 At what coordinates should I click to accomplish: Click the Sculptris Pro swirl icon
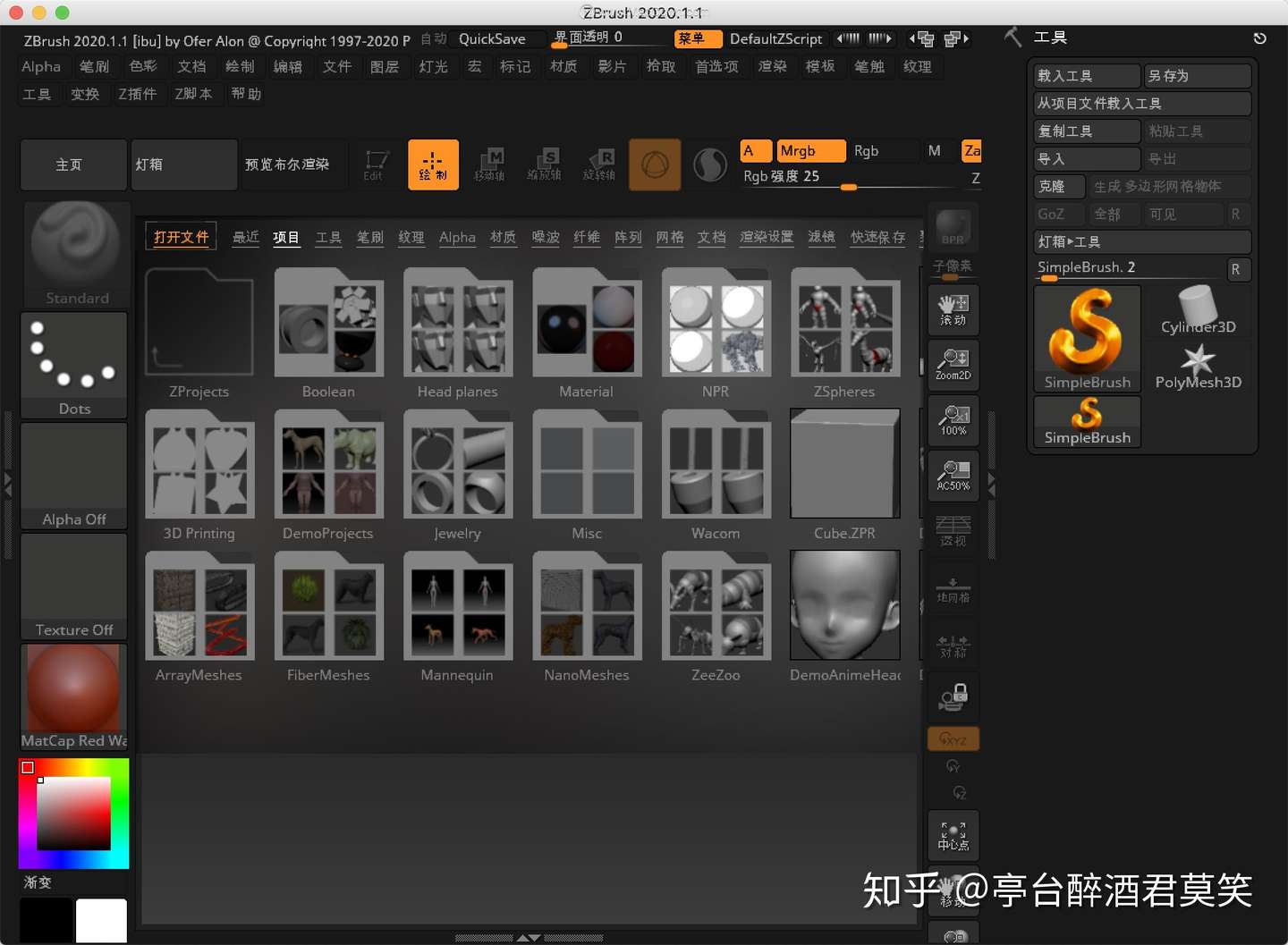coord(710,165)
